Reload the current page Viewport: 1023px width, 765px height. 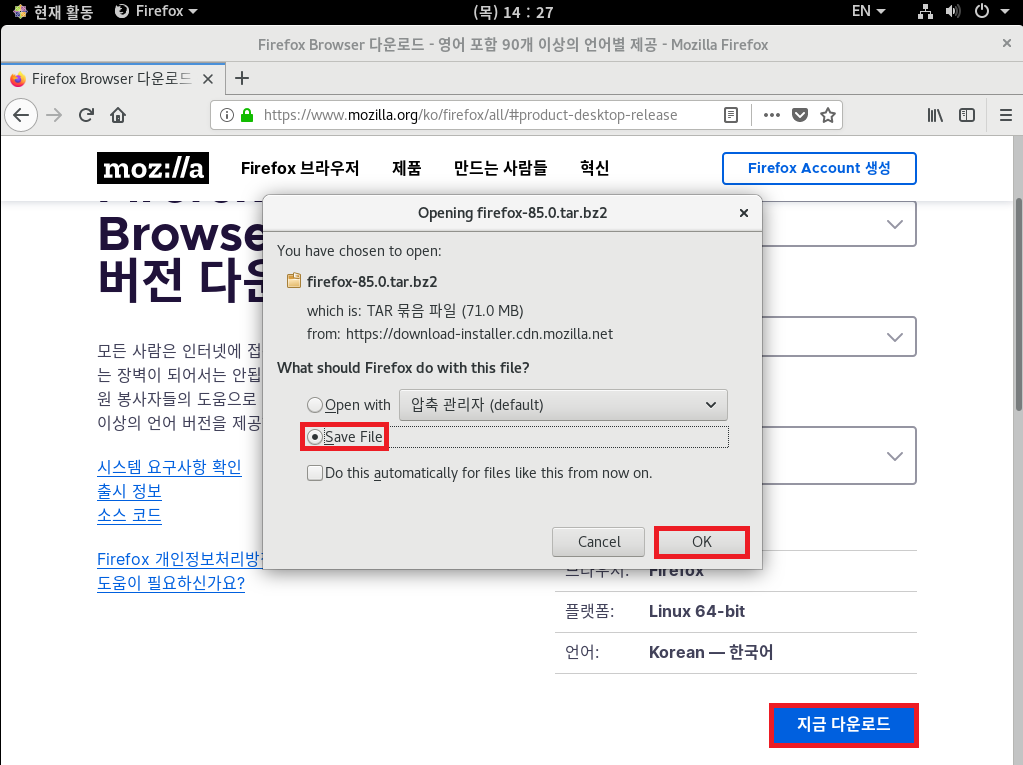86,115
